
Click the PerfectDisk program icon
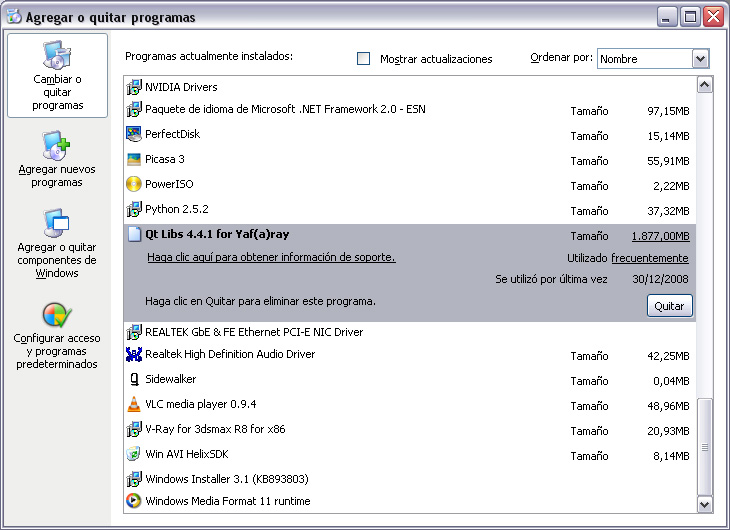coord(134,134)
